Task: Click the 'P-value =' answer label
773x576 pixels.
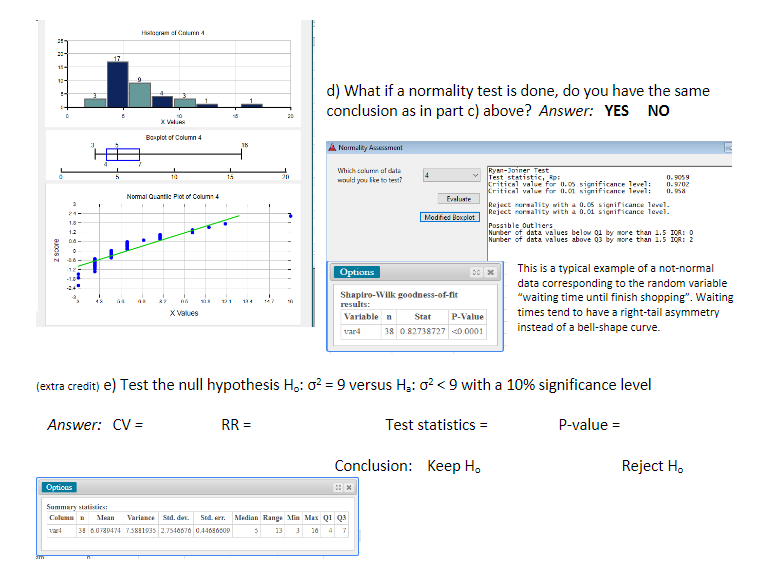Action: coord(589,425)
